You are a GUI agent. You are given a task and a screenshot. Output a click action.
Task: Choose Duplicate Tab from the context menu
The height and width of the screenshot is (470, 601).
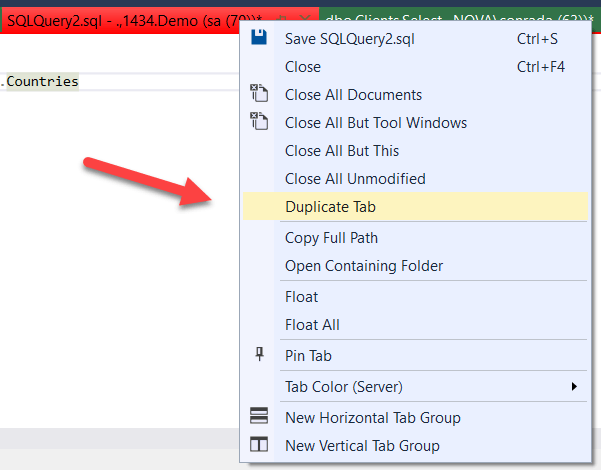point(330,207)
